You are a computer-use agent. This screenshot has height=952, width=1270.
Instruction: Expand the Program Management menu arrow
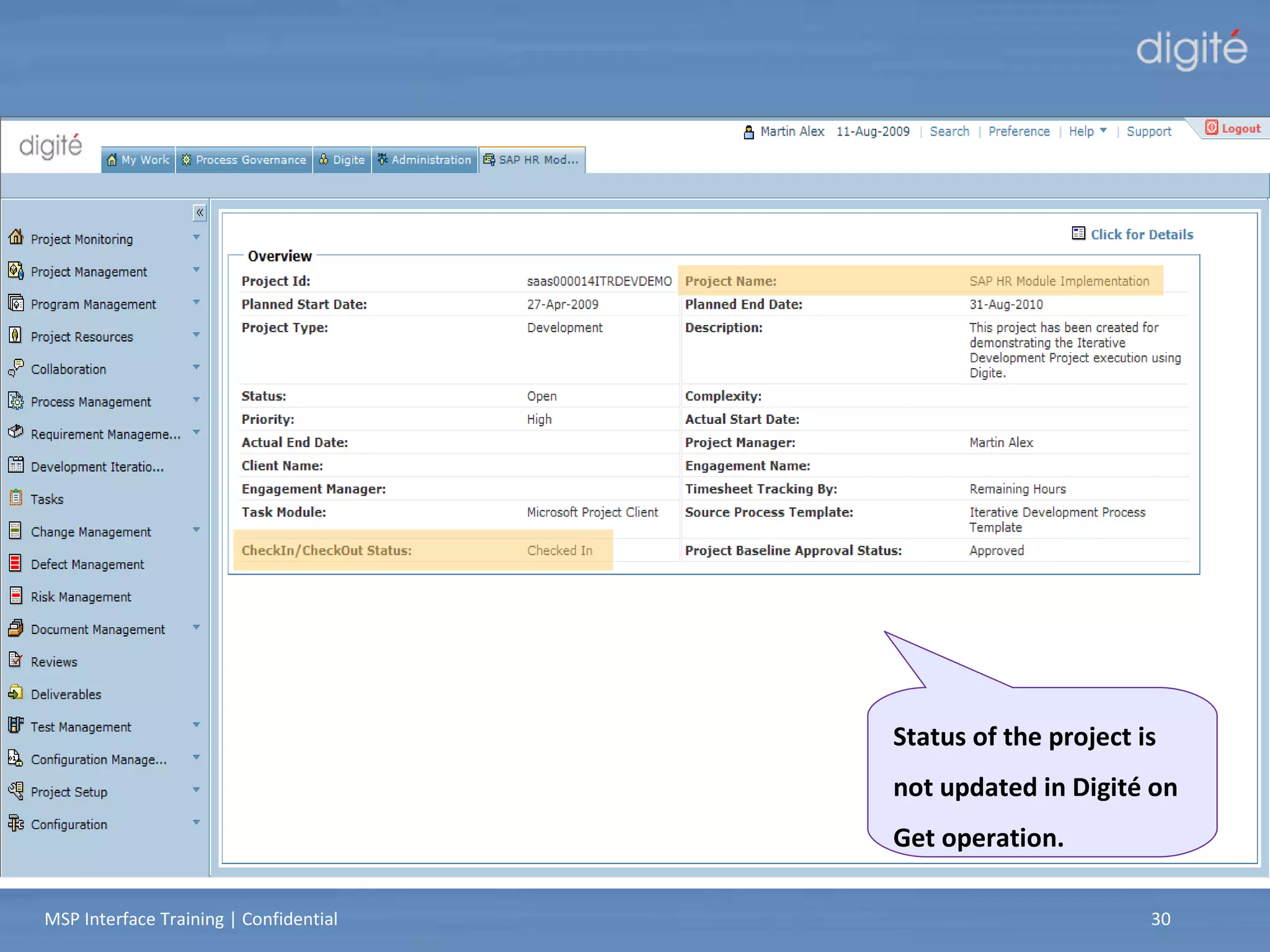(x=196, y=302)
